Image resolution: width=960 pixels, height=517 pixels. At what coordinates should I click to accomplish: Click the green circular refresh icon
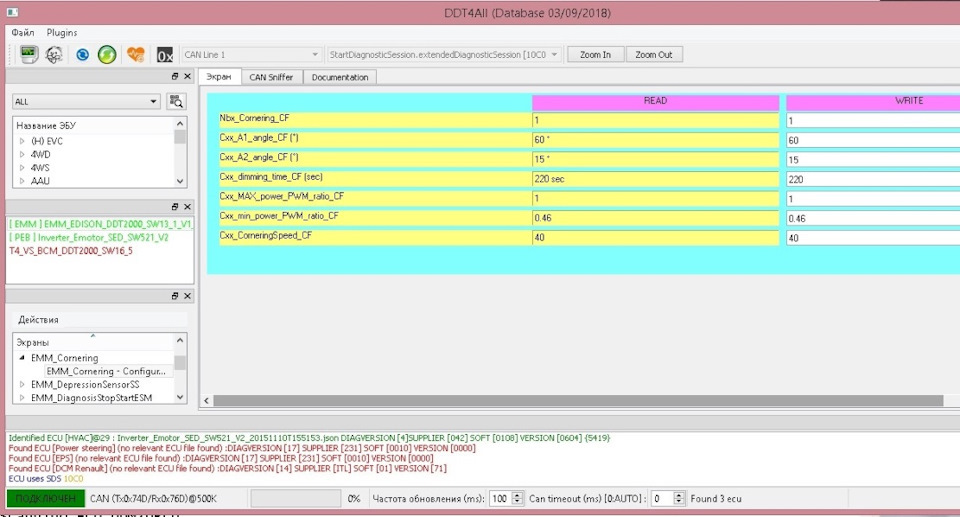107,55
